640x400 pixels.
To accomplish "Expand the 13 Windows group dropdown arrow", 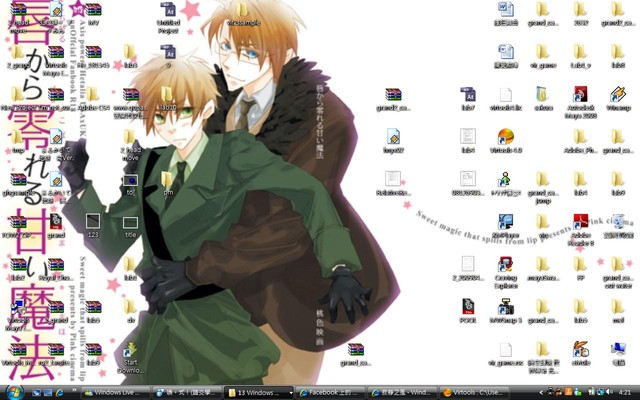I will tap(291, 393).
